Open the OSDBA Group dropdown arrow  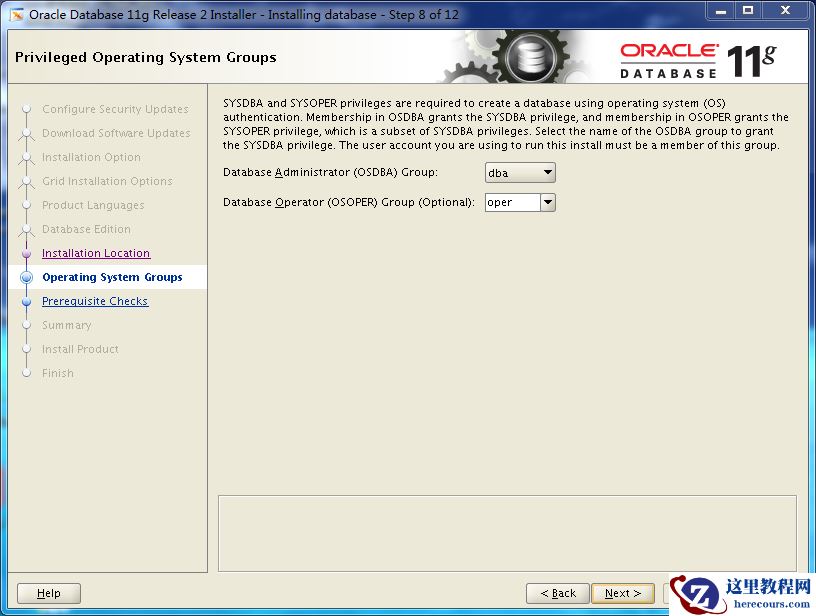pyautogui.click(x=547, y=173)
